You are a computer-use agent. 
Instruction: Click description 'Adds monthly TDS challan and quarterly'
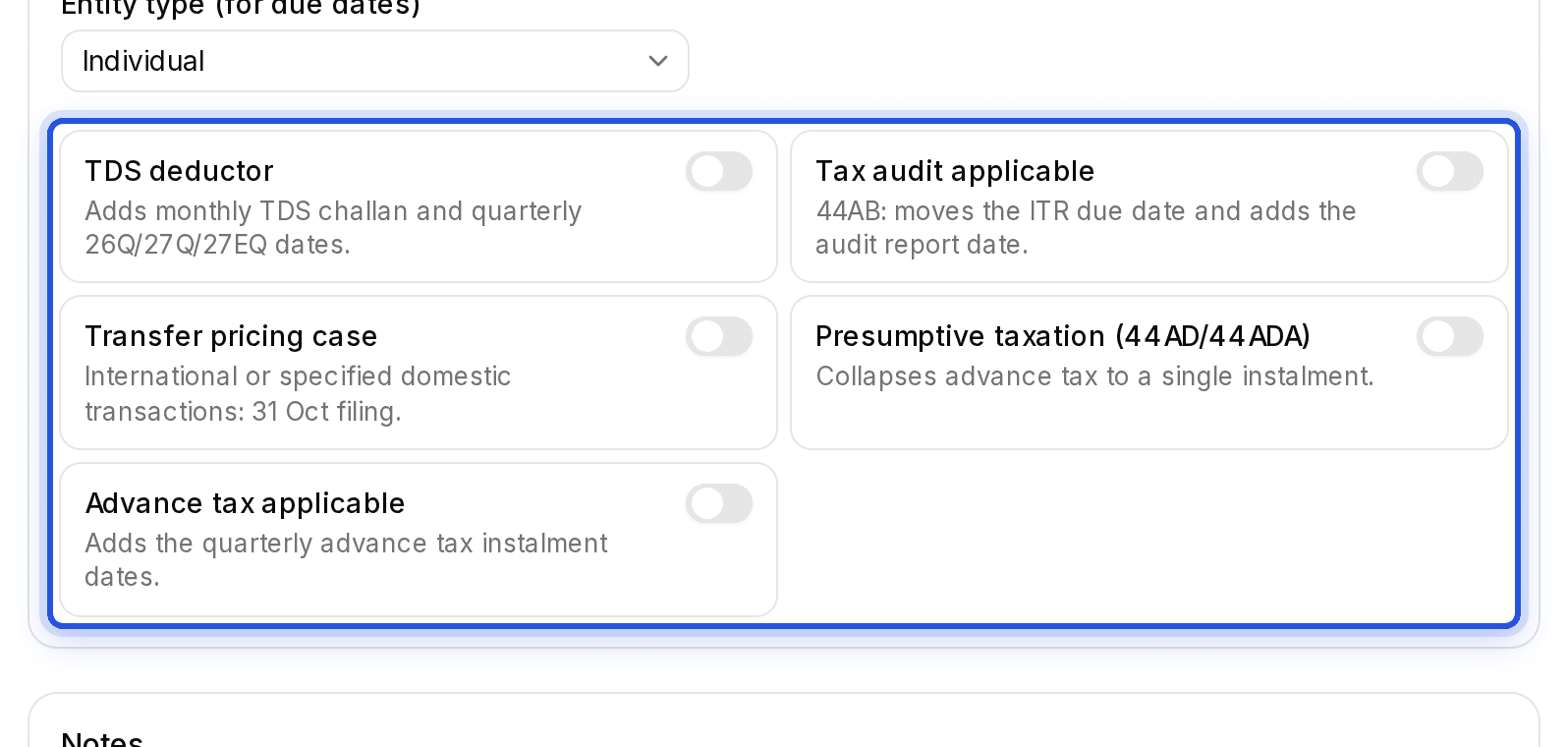point(333,211)
